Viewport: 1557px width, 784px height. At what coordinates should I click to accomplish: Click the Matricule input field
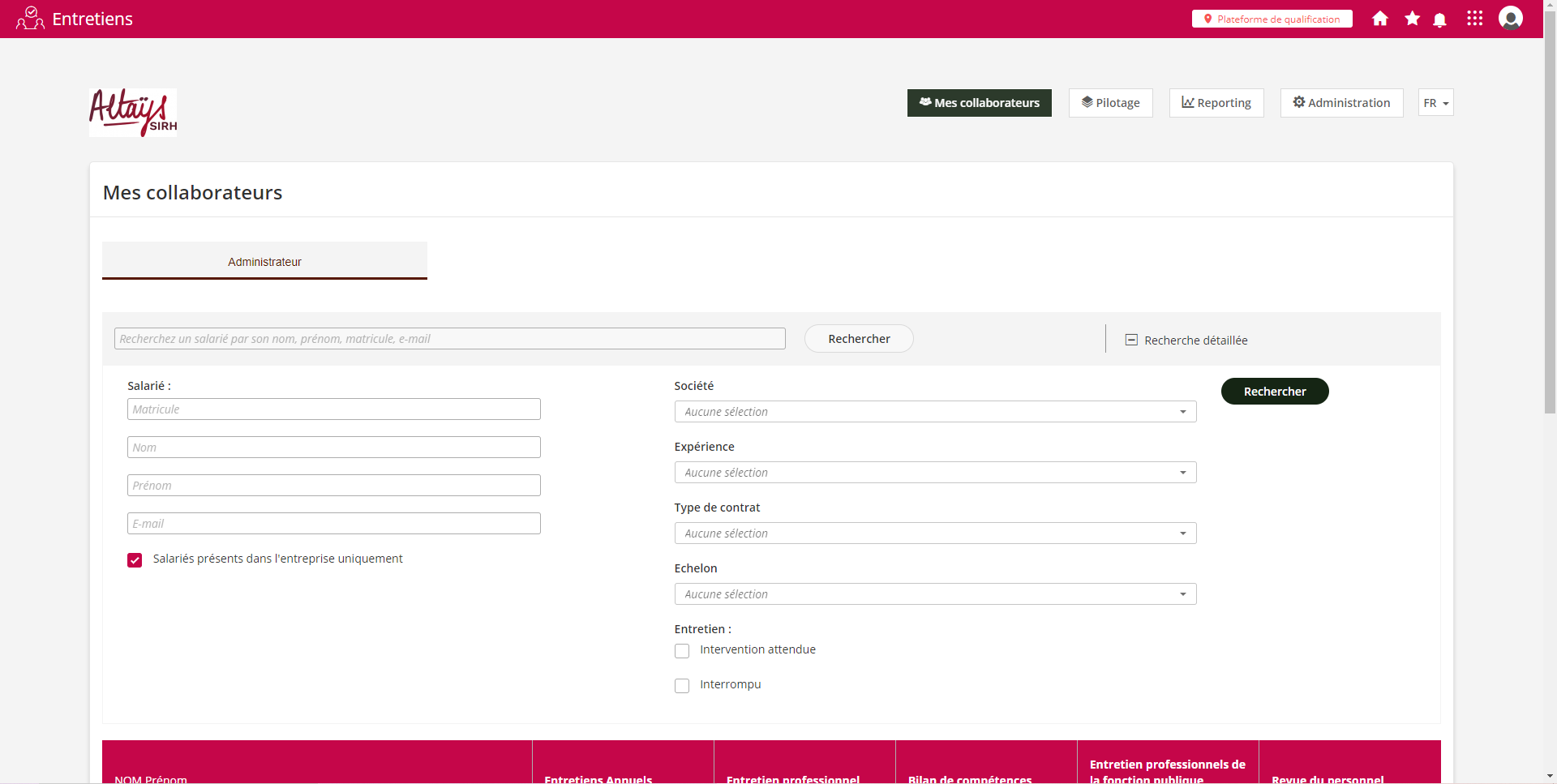(333, 409)
